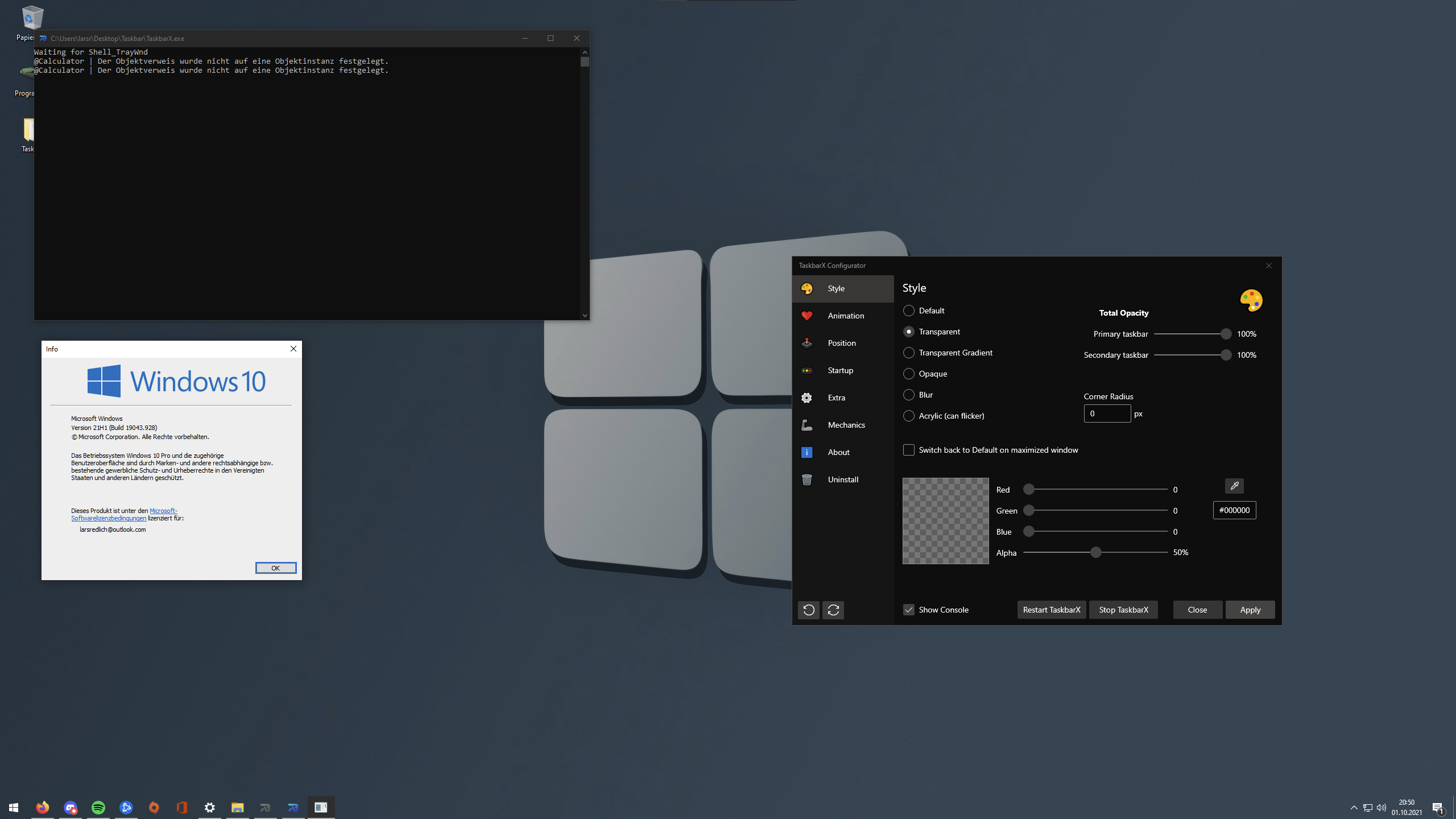The height and width of the screenshot is (819, 1456).
Task: Click the reset settings icon bottom left
Action: point(809,610)
